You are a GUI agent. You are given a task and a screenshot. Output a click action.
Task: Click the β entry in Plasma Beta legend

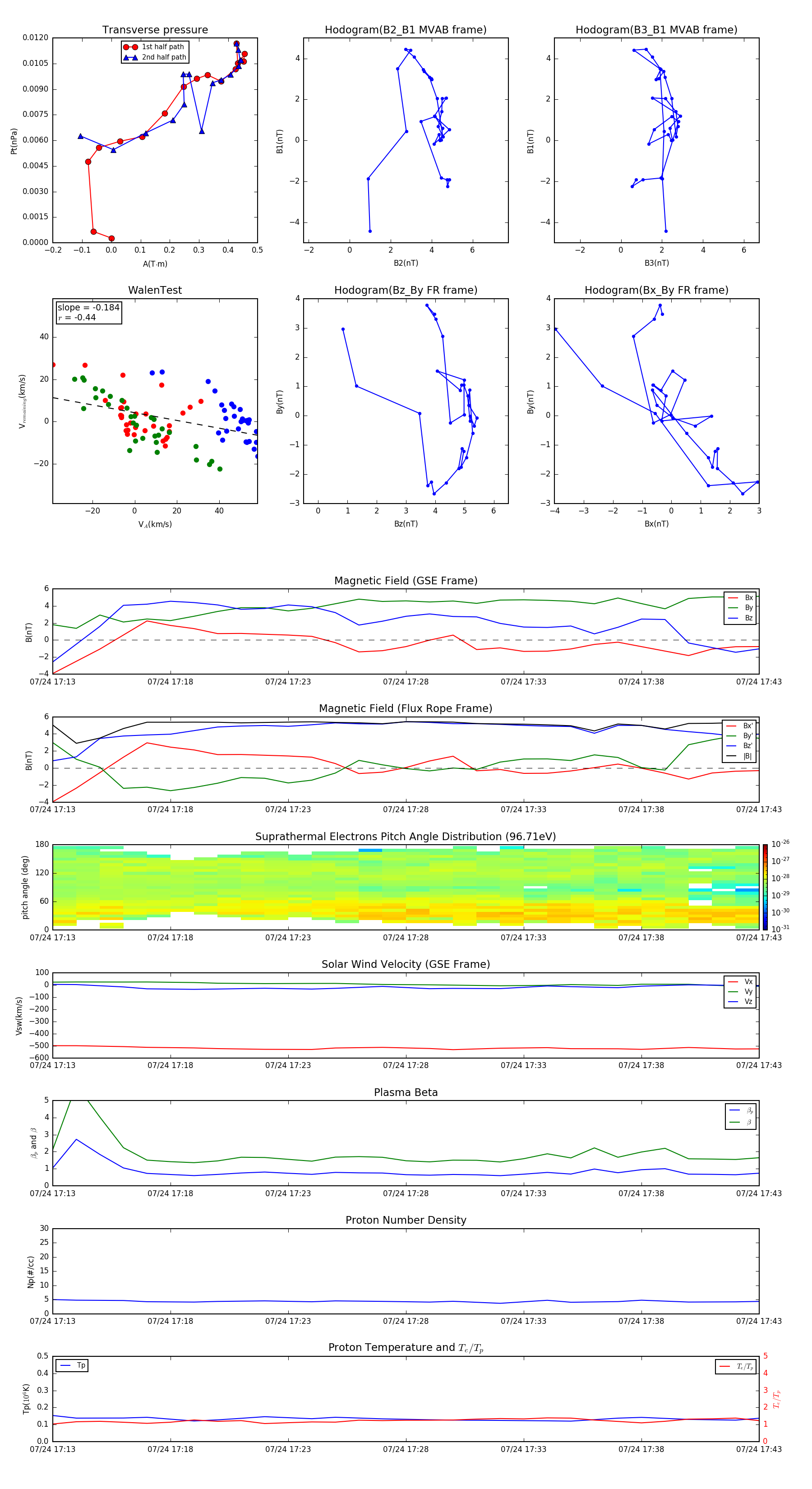(x=741, y=1122)
